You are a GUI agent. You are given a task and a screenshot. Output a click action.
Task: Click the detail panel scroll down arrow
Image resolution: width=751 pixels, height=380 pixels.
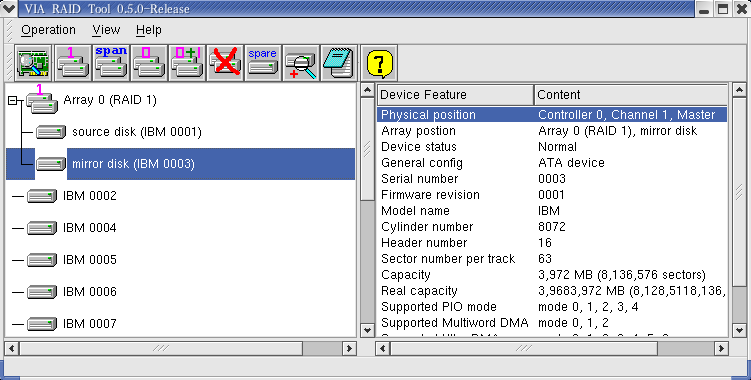(739, 330)
